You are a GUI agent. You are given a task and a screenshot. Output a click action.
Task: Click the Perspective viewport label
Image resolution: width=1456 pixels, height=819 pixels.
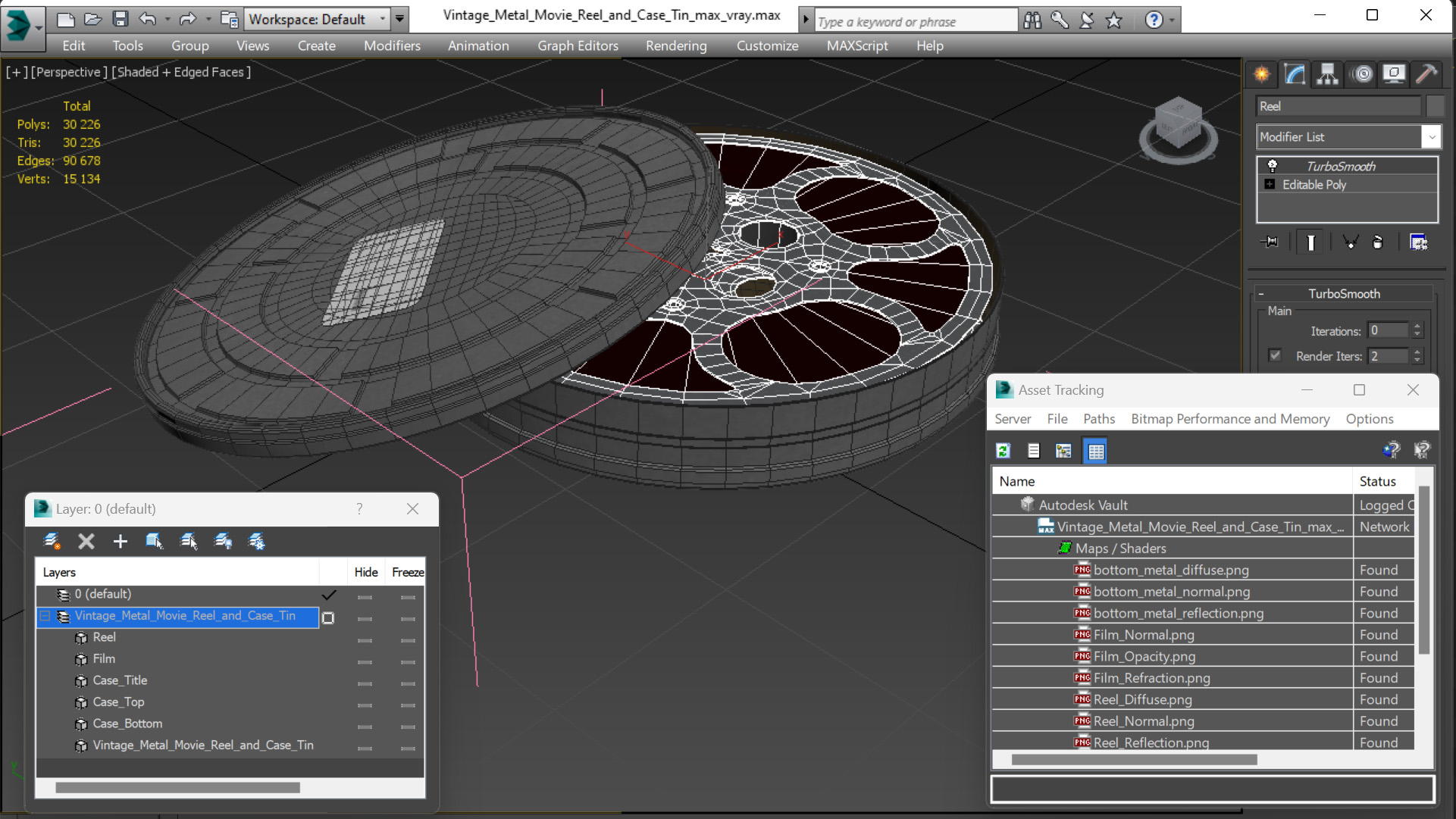coord(69,72)
